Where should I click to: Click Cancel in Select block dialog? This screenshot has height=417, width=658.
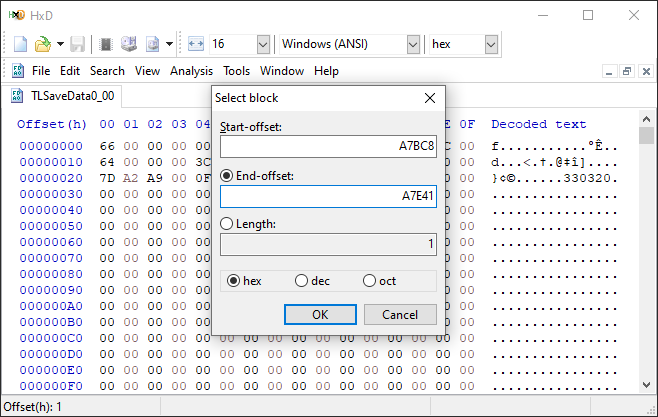pyautogui.click(x=399, y=314)
